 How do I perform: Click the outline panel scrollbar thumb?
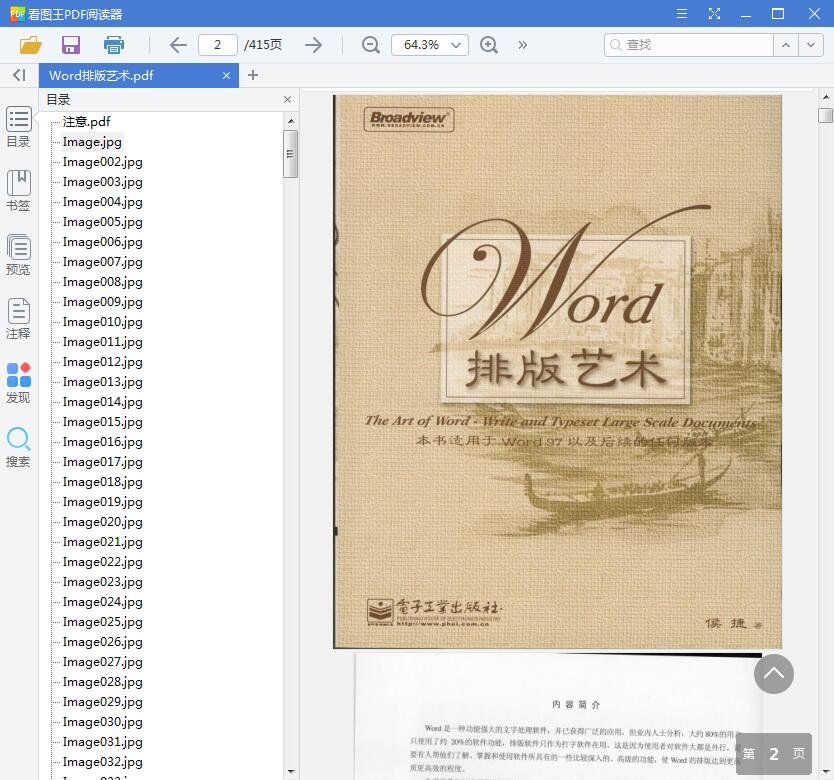290,154
